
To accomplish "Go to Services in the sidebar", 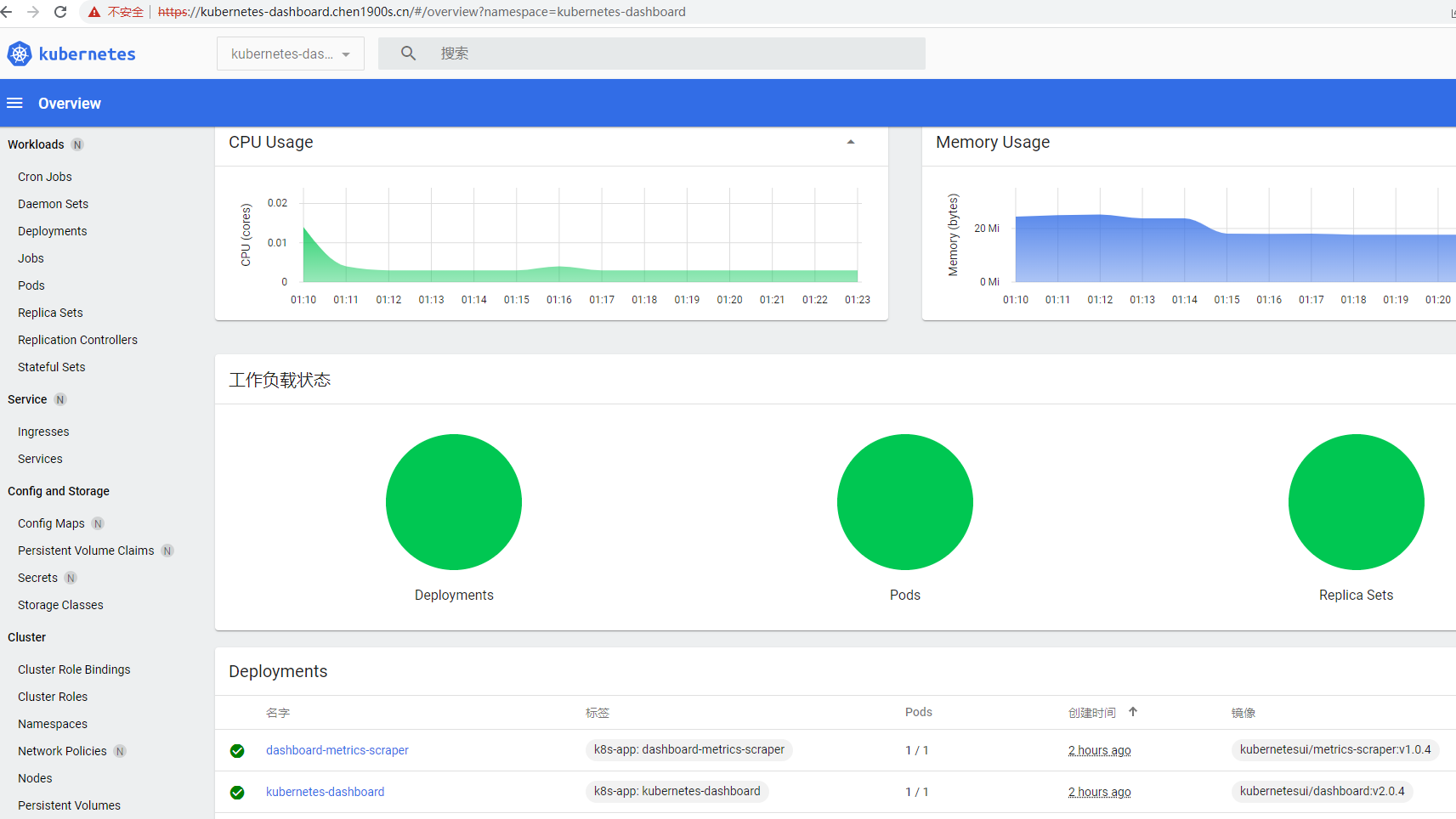I will (40, 459).
